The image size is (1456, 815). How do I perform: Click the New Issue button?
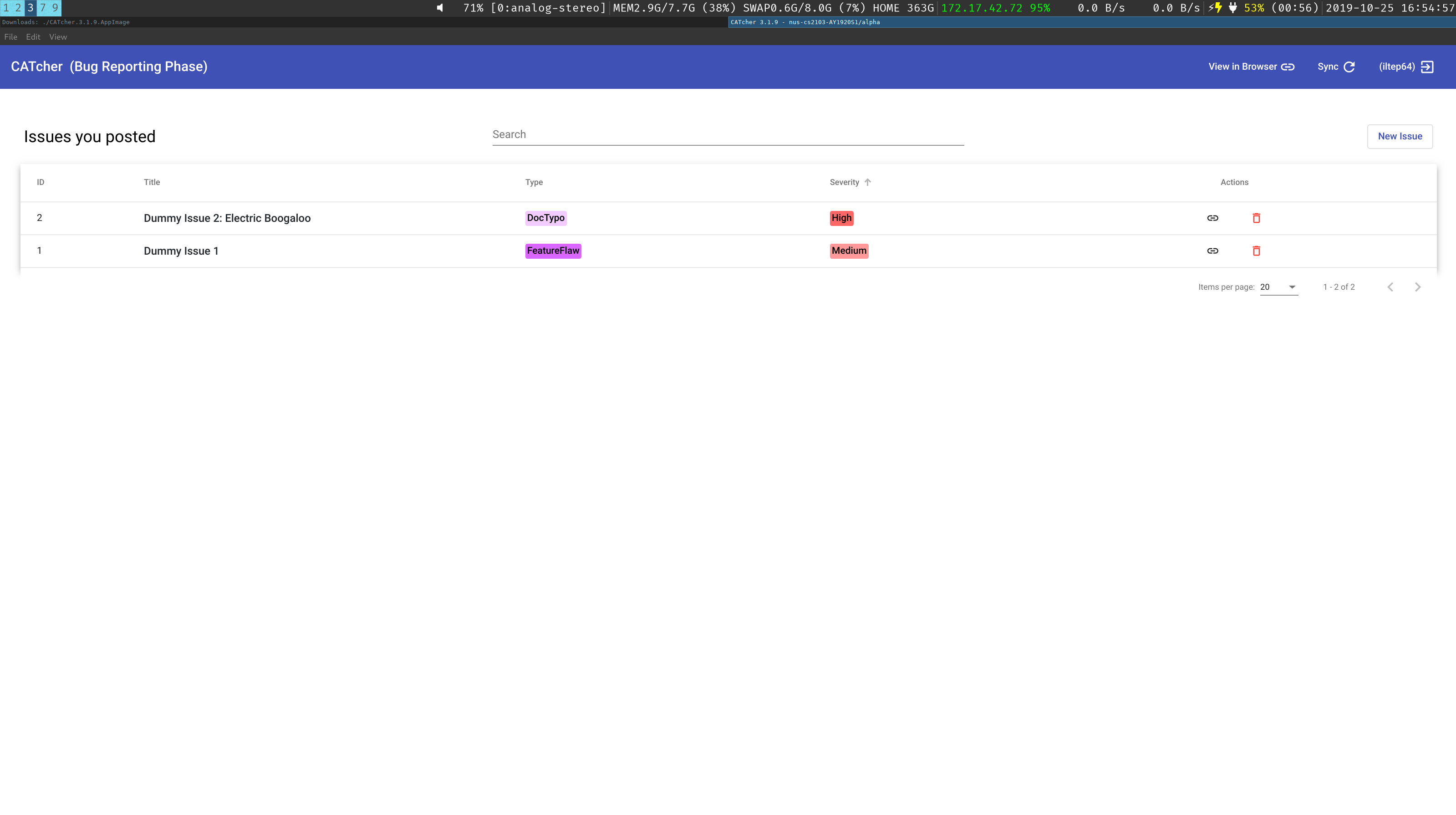1400,136
